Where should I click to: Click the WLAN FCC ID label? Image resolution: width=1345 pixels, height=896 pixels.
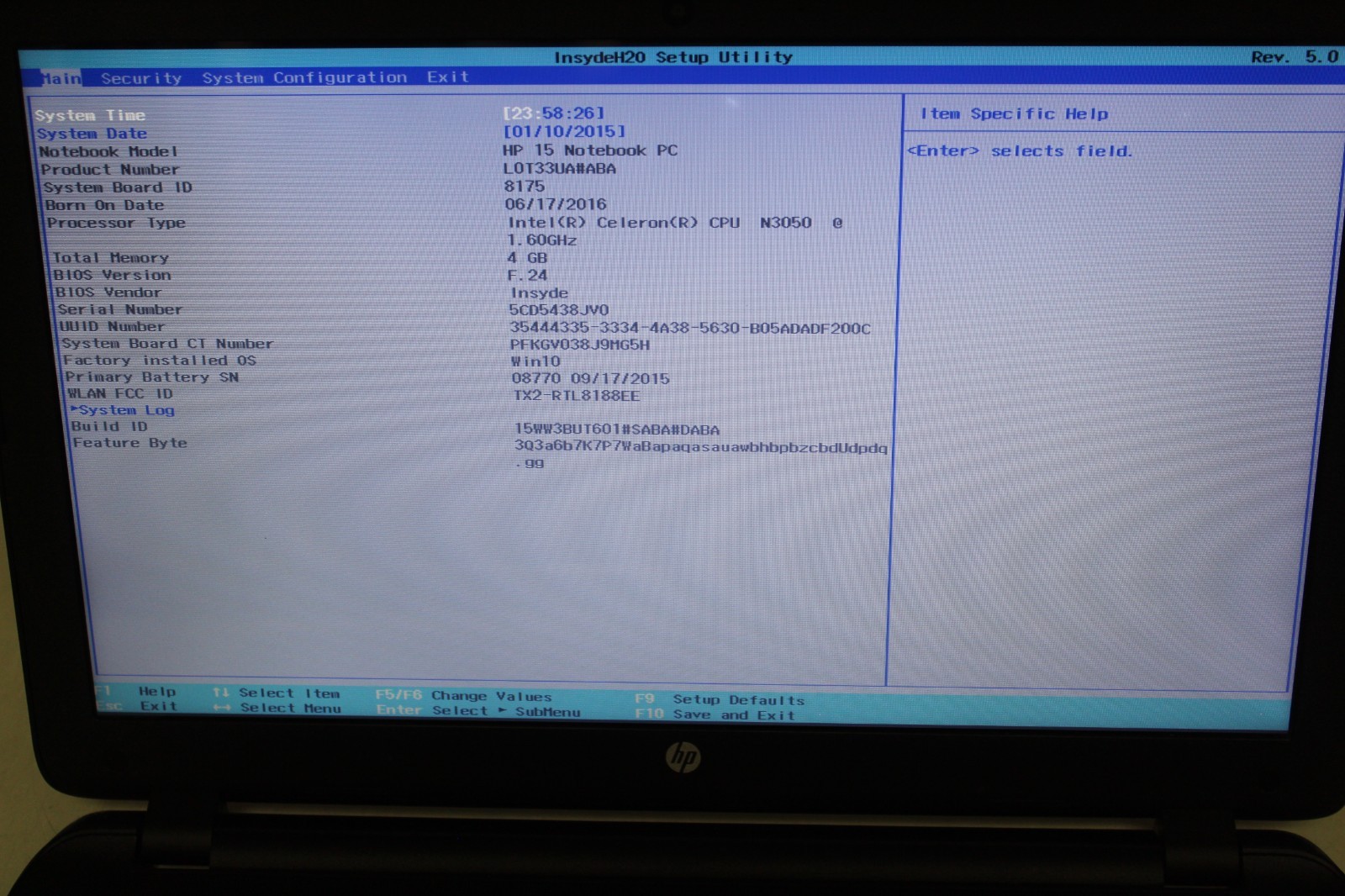pyautogui.click(x=120, y=393)
